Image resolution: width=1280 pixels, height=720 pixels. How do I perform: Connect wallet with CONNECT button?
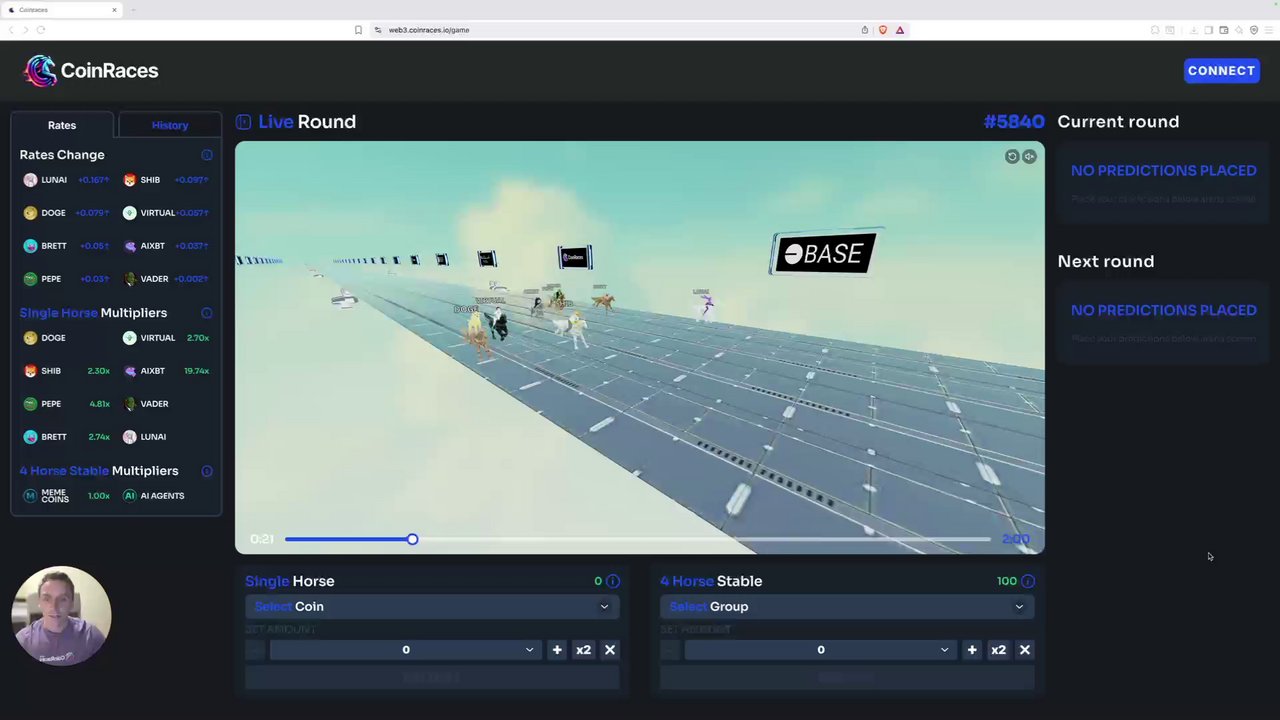pyautogui.click(x=1221, y=71)
